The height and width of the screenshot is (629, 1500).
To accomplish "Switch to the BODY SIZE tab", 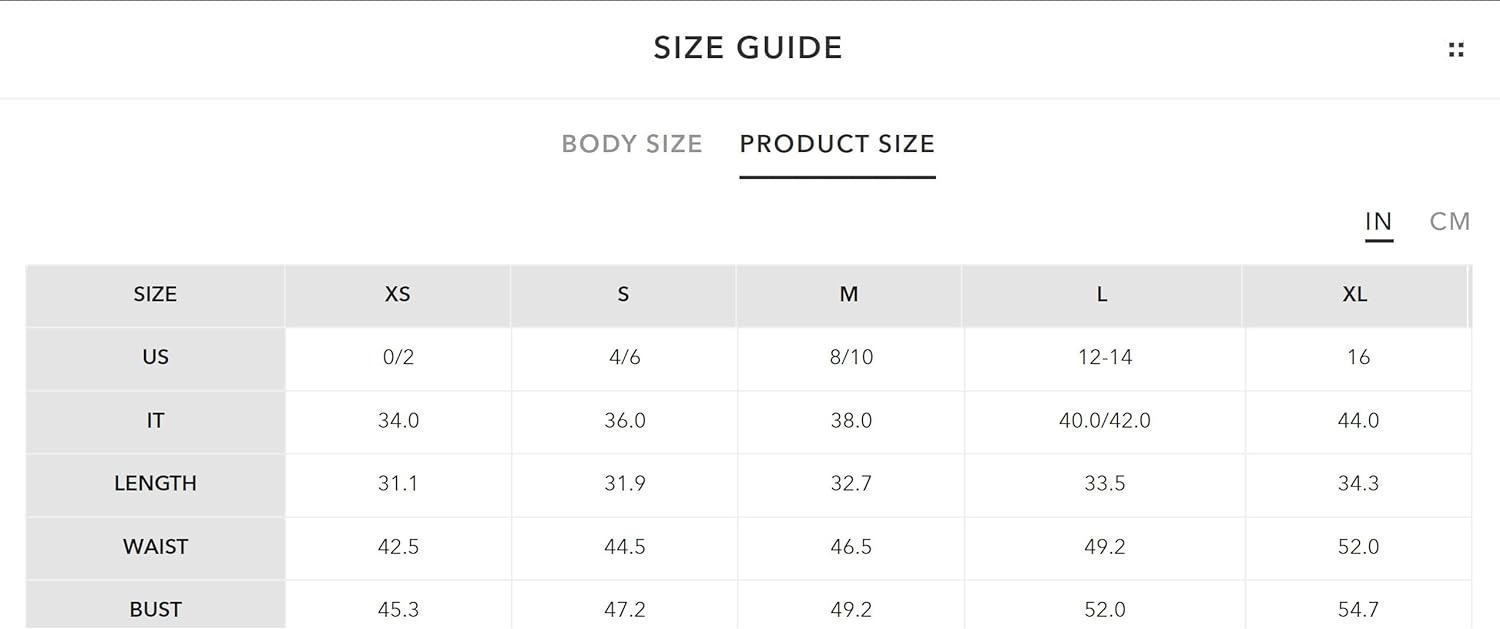I will click(x=632, y=144).
